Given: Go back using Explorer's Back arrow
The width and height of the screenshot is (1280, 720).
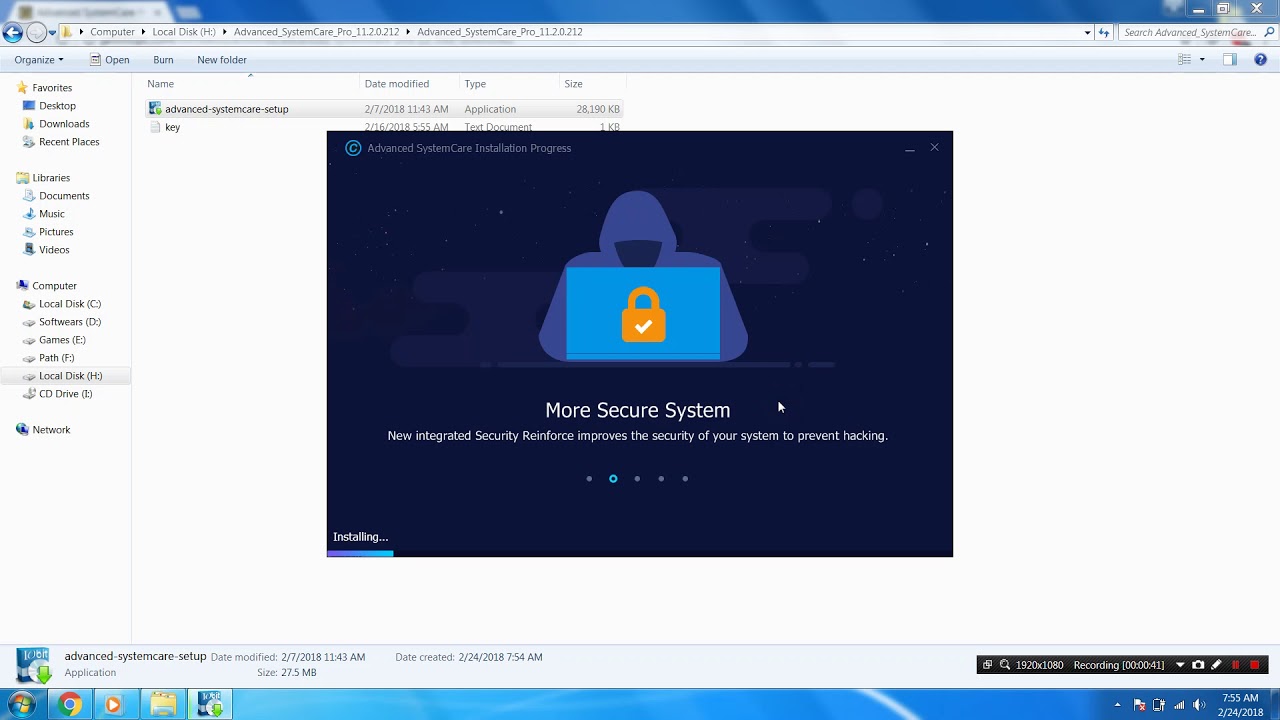Looking at the screenshot, I should [x=13, y=32].
